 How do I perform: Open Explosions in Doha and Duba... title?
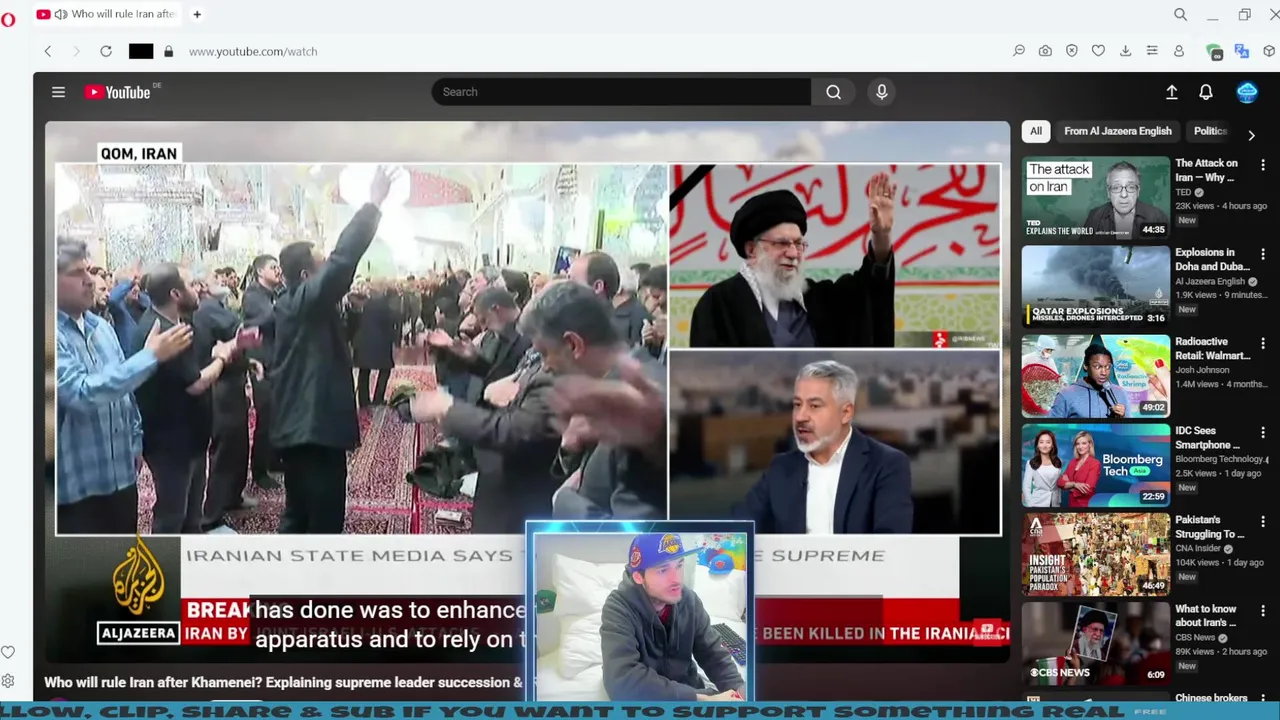[x=1212, y=260]
